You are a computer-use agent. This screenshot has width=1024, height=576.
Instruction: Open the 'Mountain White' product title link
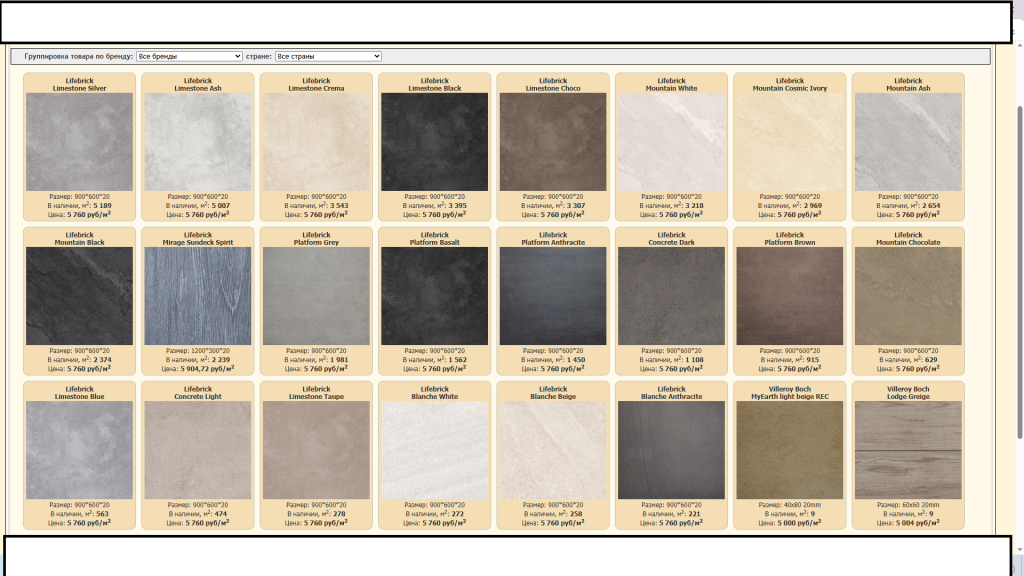click(x=672, y=88)
